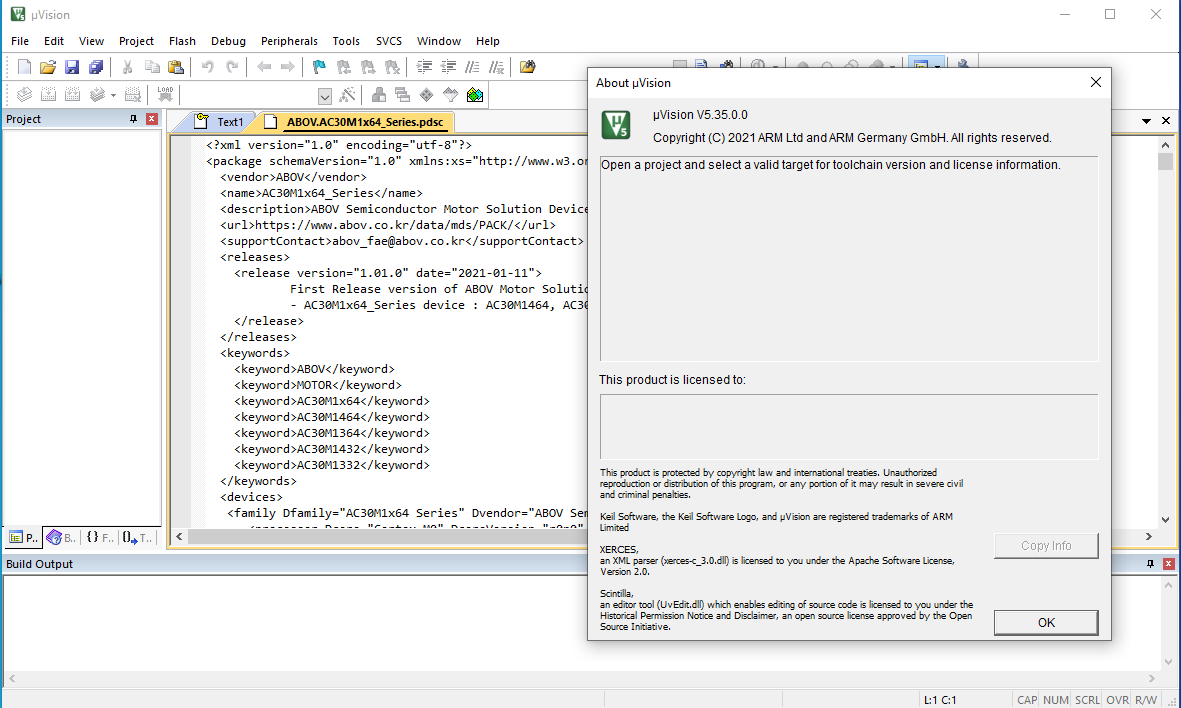Click the Copy Info button
Image resolution: width=1181 pixels, height=708 pixels.
tap(1046, 545)
